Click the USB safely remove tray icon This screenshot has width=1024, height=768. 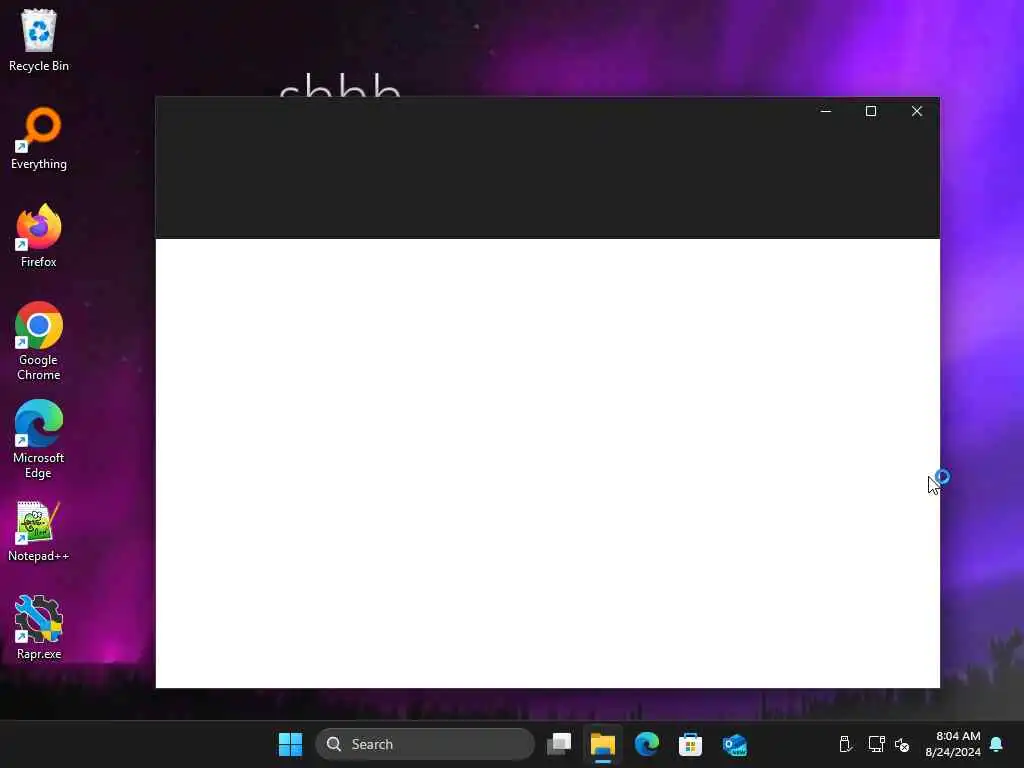[x=844, y=744]
